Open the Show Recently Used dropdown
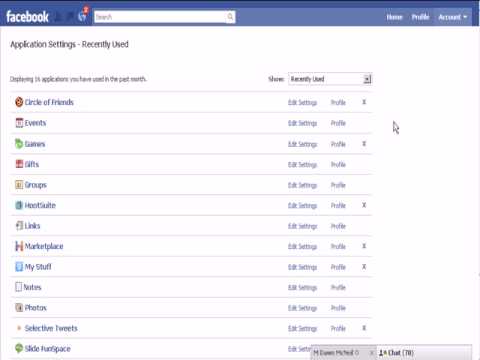The height and width of the screenshot is (360, 480). click(x=330, y=79)
